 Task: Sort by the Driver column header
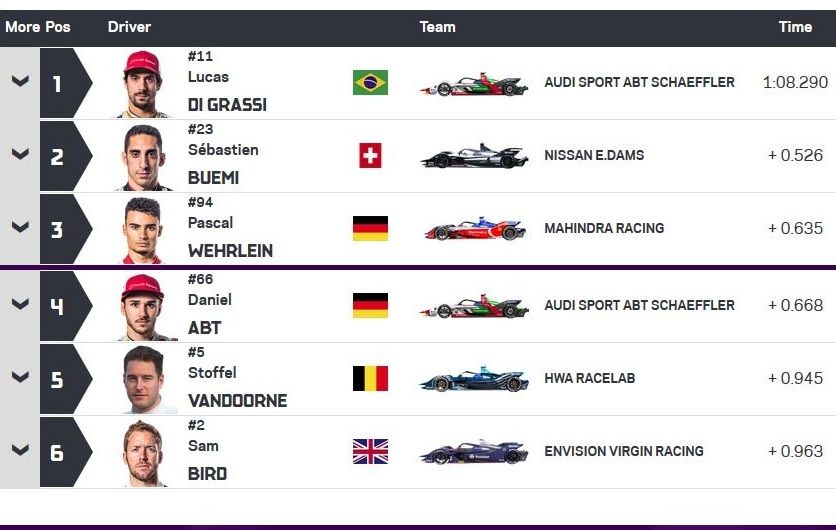tap(129, 27)
